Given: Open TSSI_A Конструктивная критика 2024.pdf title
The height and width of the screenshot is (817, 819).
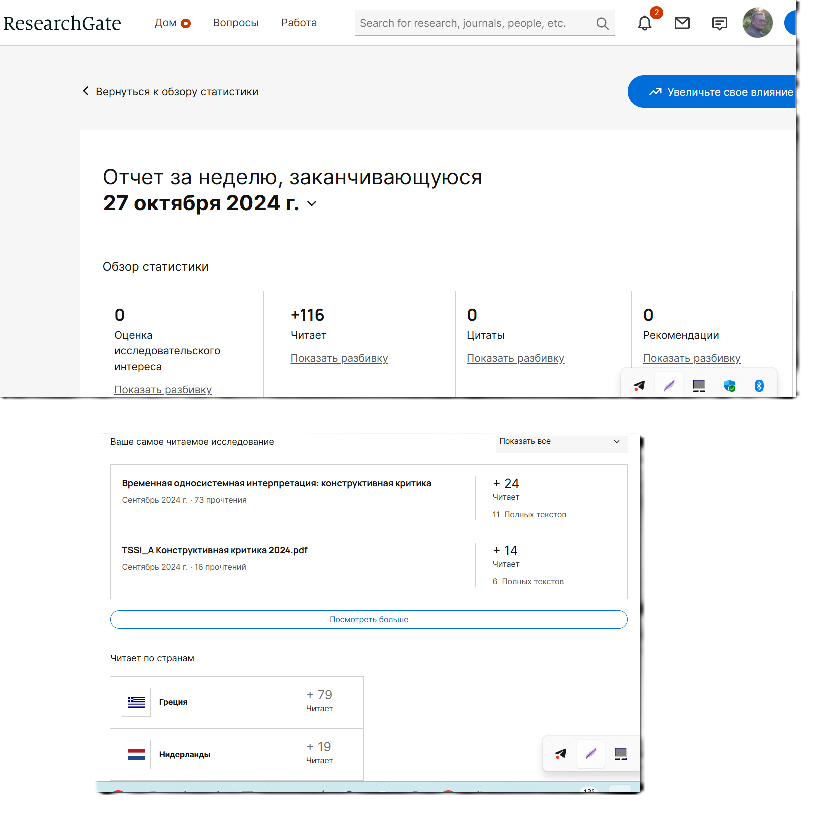Looking at the screenshot, I should [x=215, y=550].
